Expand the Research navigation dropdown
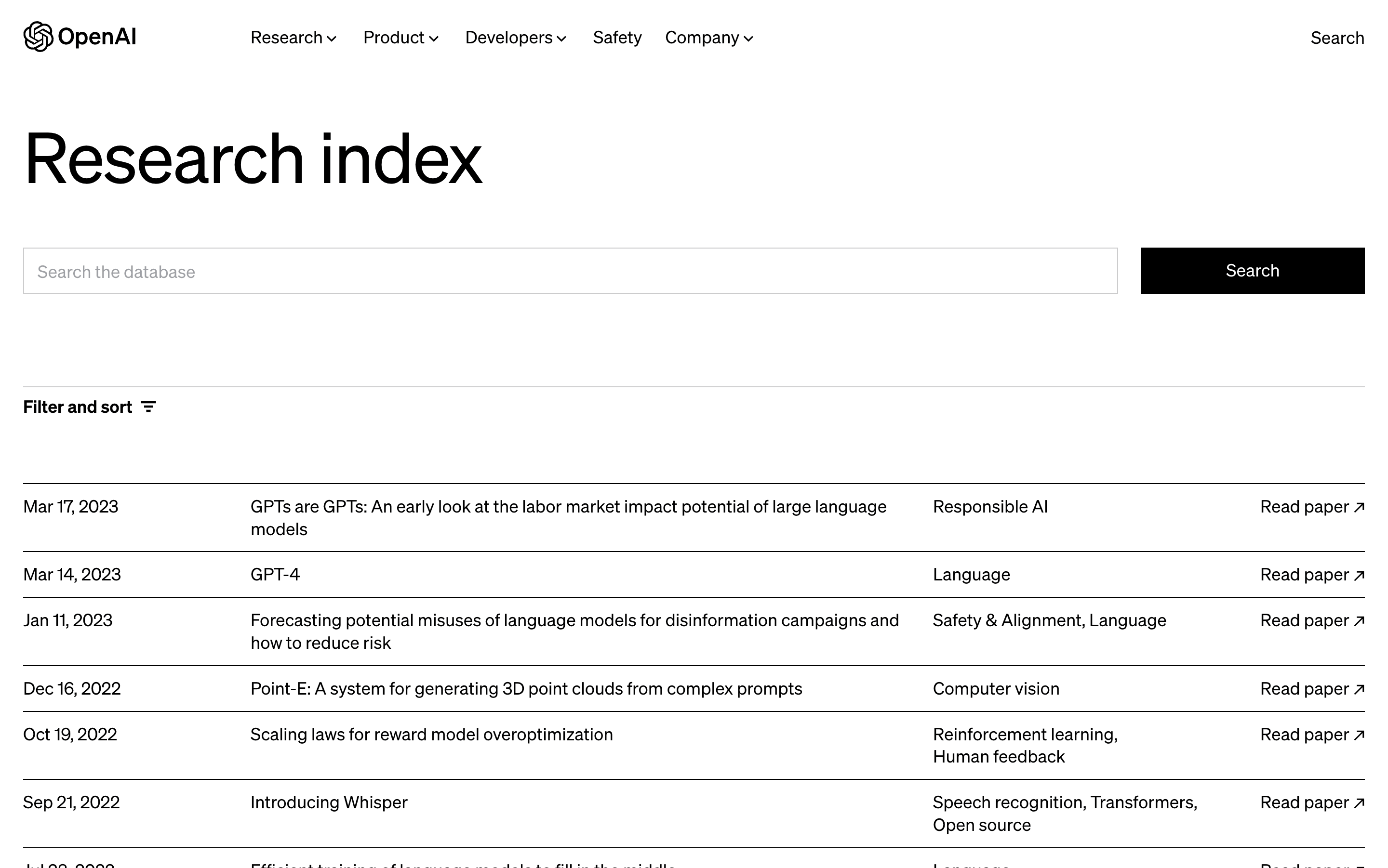The image size is (1388, 868). point(294,37)
